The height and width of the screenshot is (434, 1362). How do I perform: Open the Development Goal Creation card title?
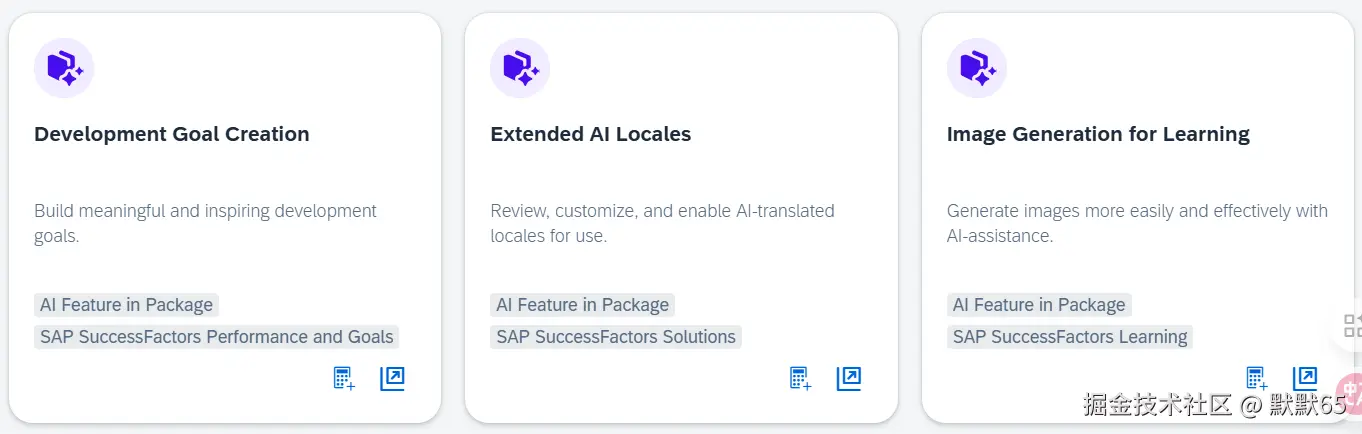(172, 134)
